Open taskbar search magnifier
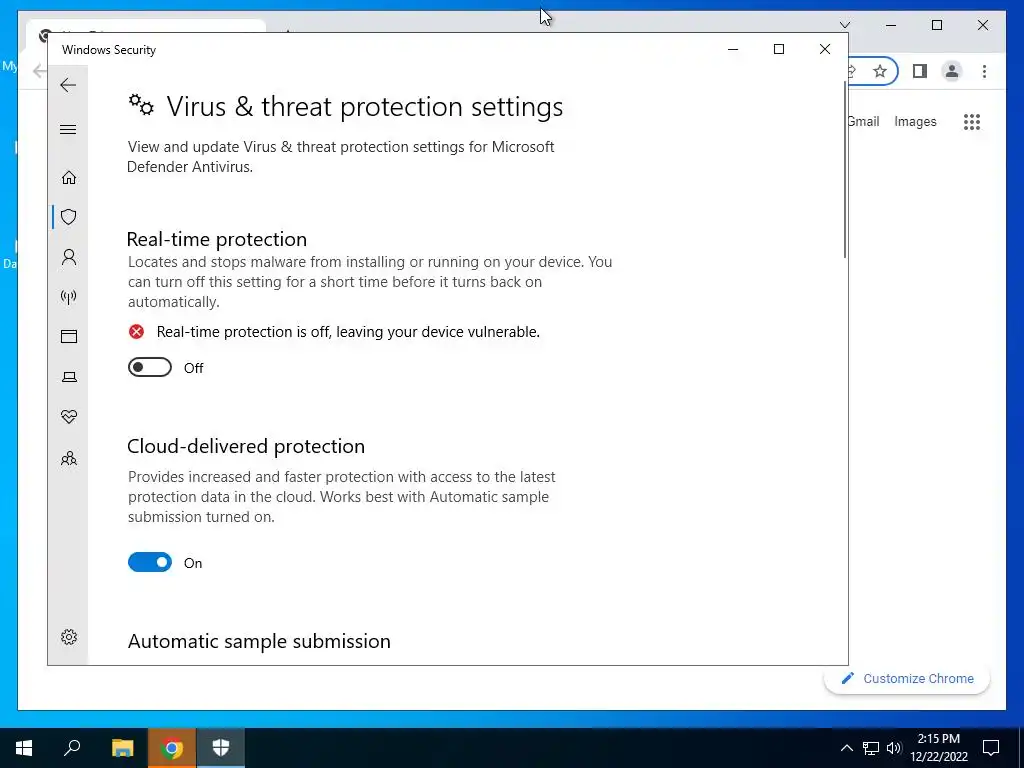The height and width of the screenshot is (768, 1024). click(x=72, y=748)
